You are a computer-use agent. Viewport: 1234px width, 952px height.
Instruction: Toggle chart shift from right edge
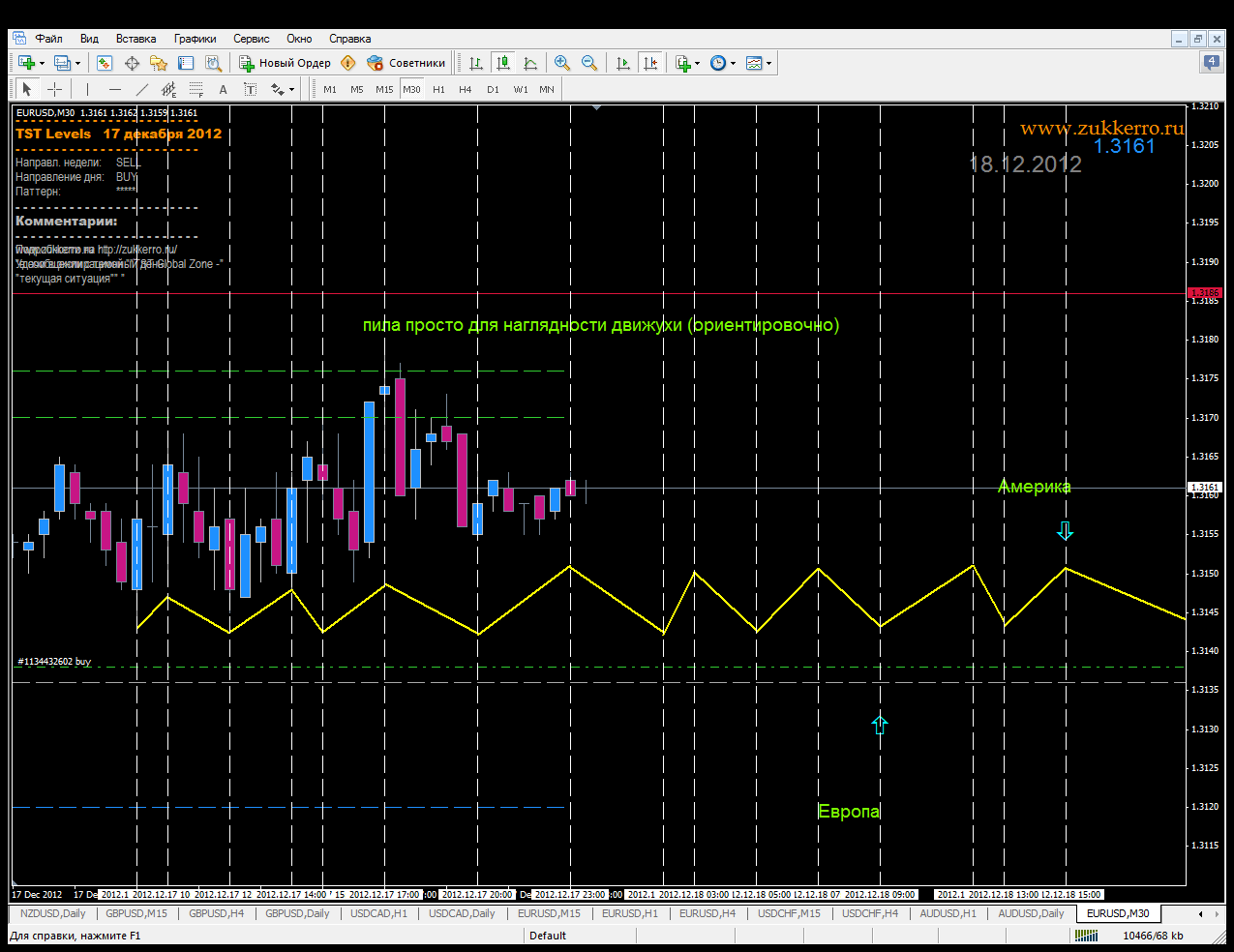650,63
